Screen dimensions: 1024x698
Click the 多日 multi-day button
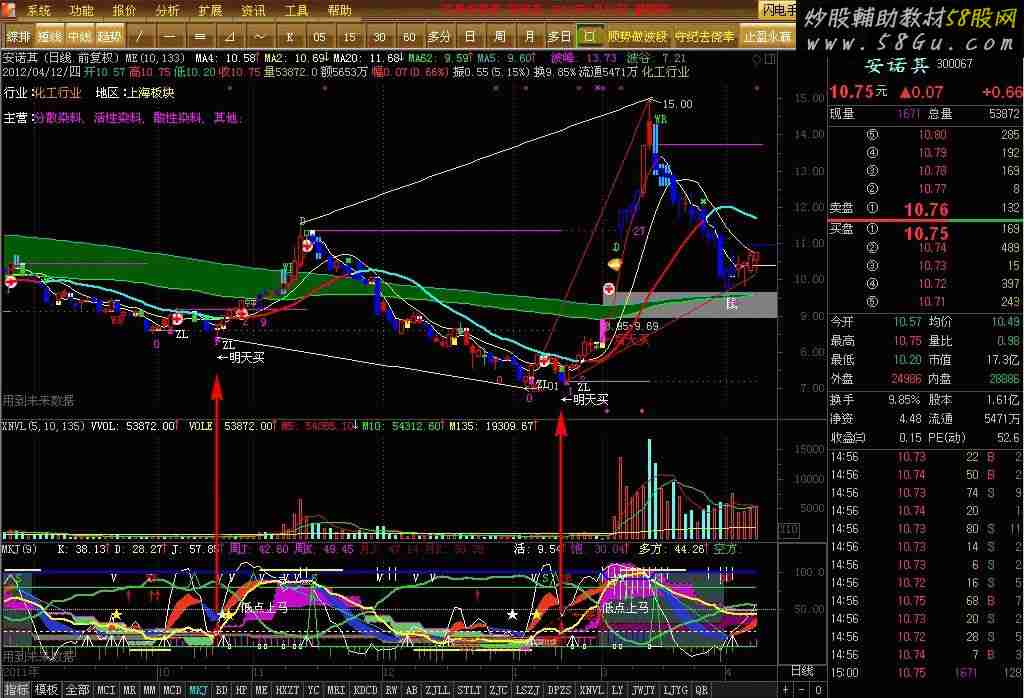click(560, 37)
